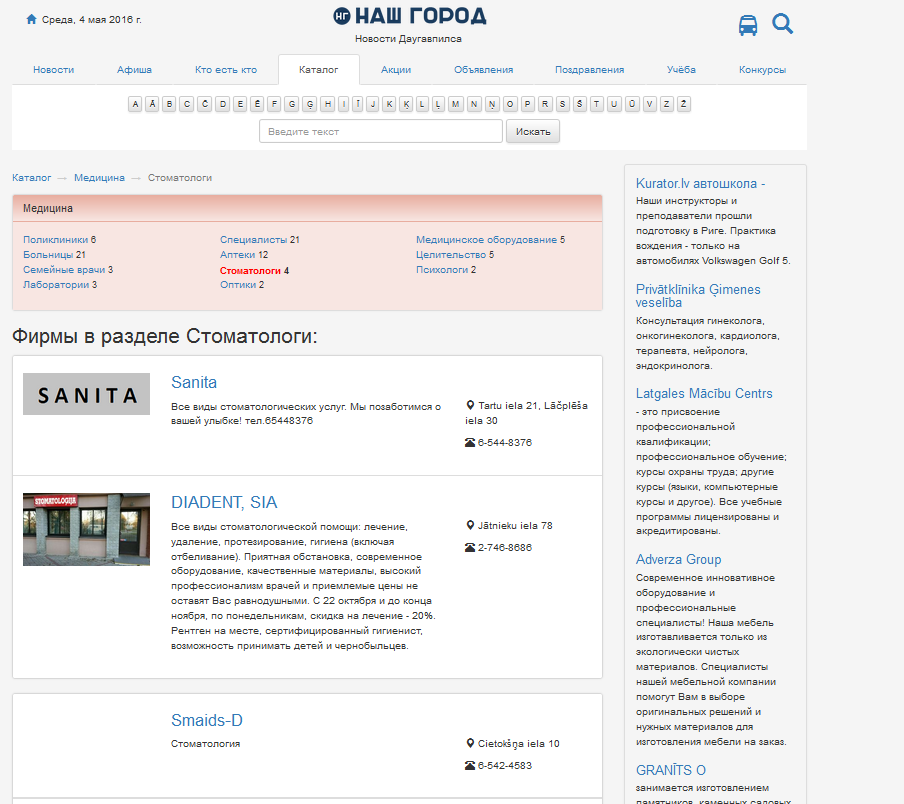Image resolution: width=904 pixels, height=804 pixels.
Task: Select the Афиша tab
Action: coord(134,70)
